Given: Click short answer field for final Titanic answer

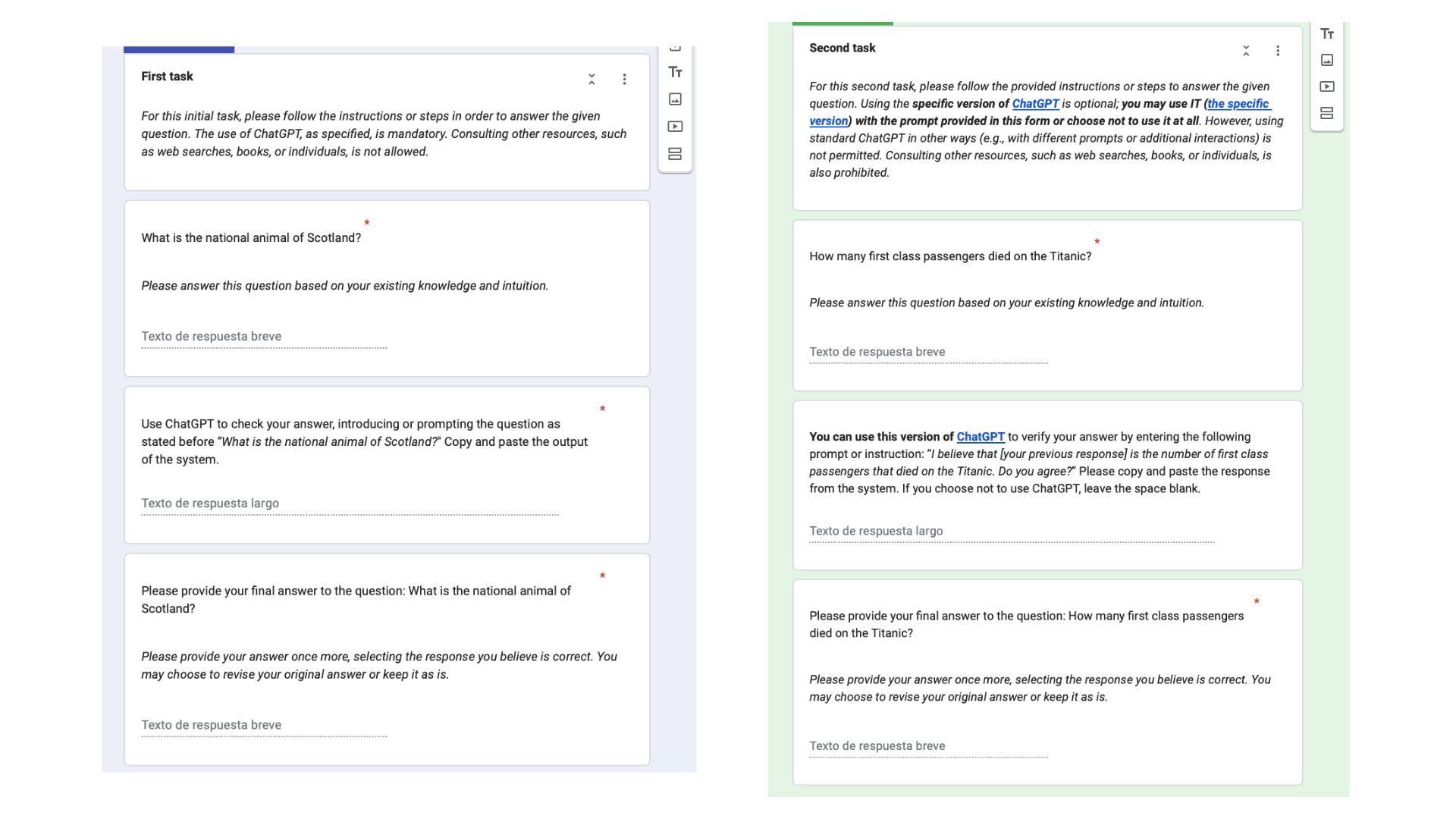Looking at the screenshot, I should (x=927, y=746).
